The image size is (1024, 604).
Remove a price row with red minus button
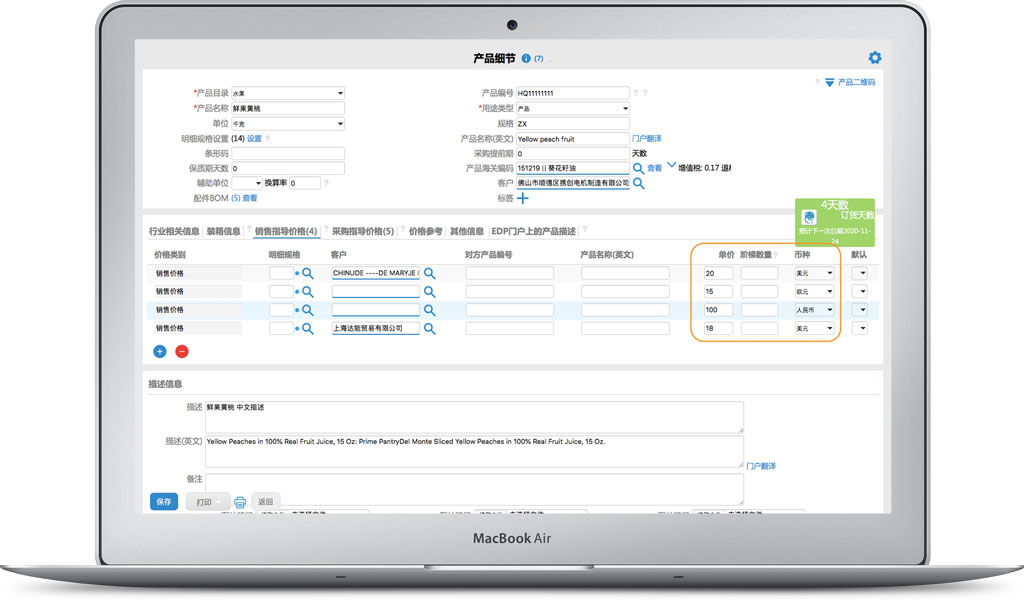[x=182, y=351]
